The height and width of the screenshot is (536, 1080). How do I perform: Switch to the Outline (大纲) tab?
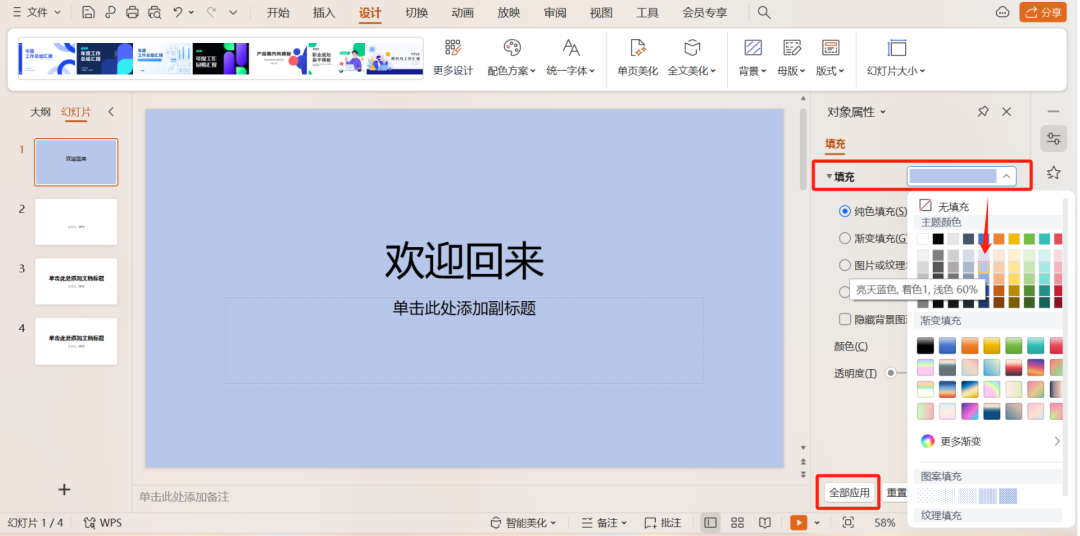point(40,112)
